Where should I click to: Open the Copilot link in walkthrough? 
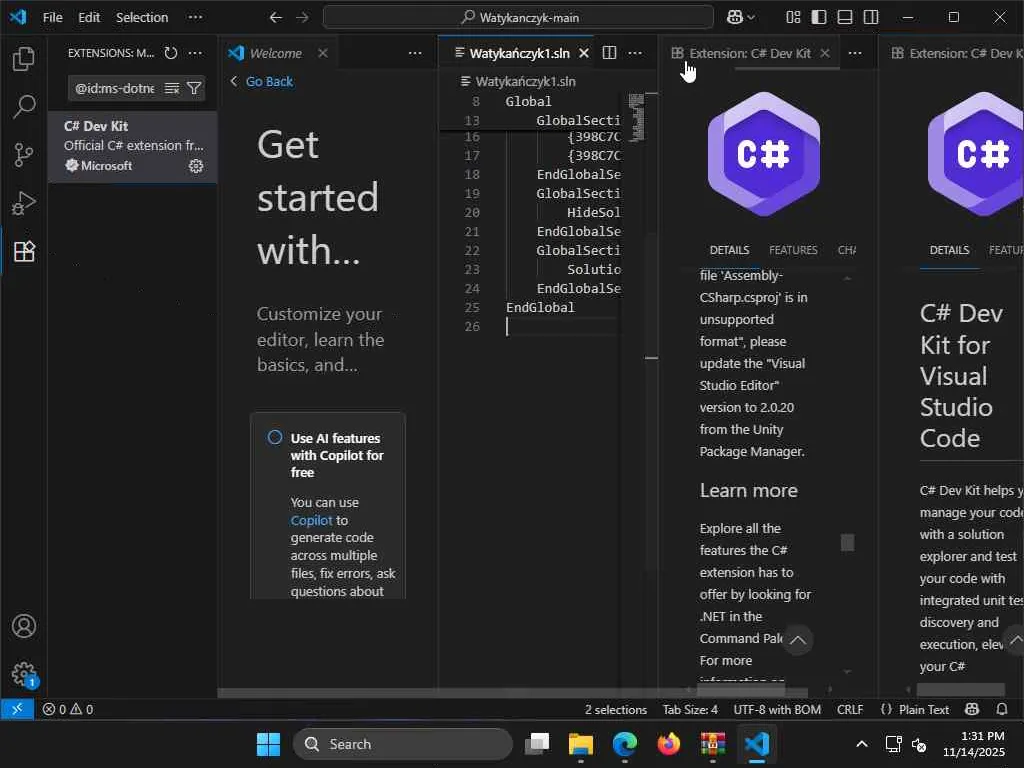[312, 520]
